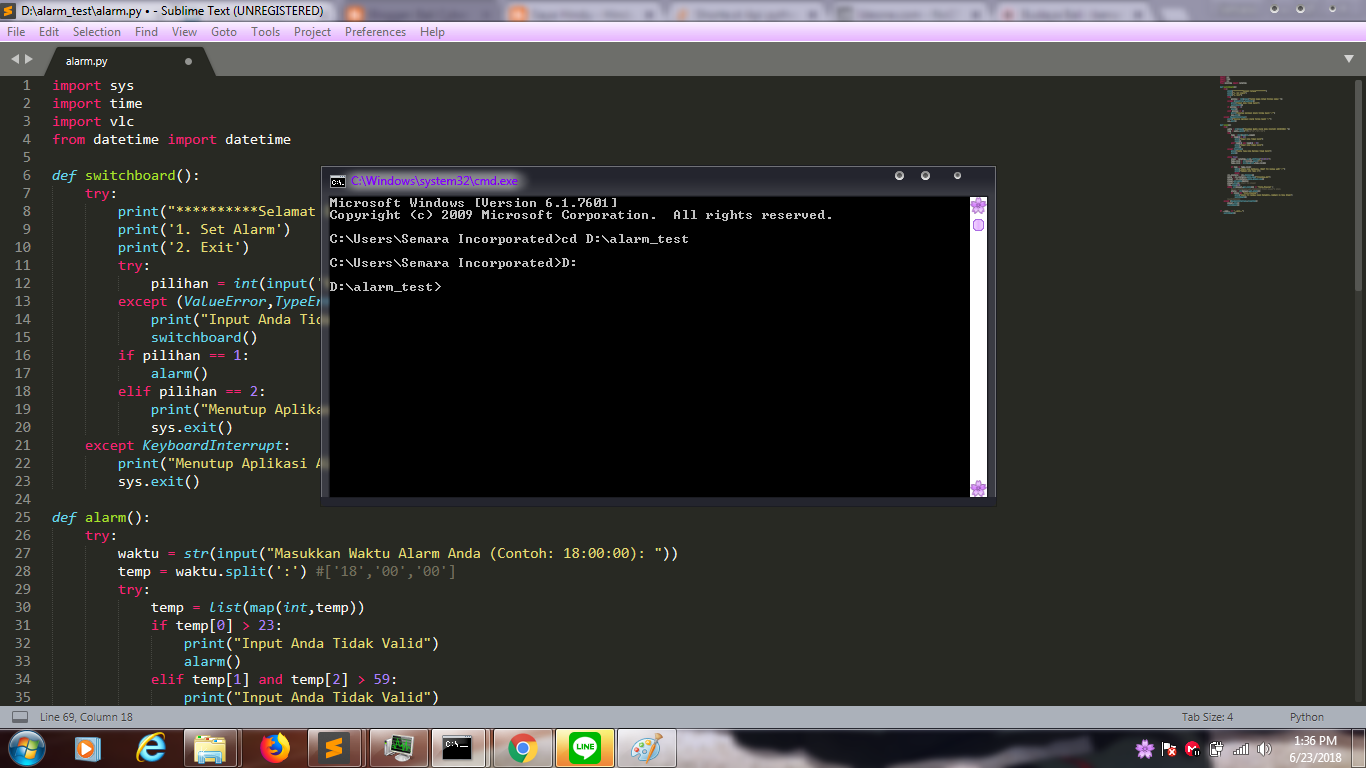This screenshot has height=768, width=1366.
Task: Click line number 6 in the gutter
Action: 27,175
